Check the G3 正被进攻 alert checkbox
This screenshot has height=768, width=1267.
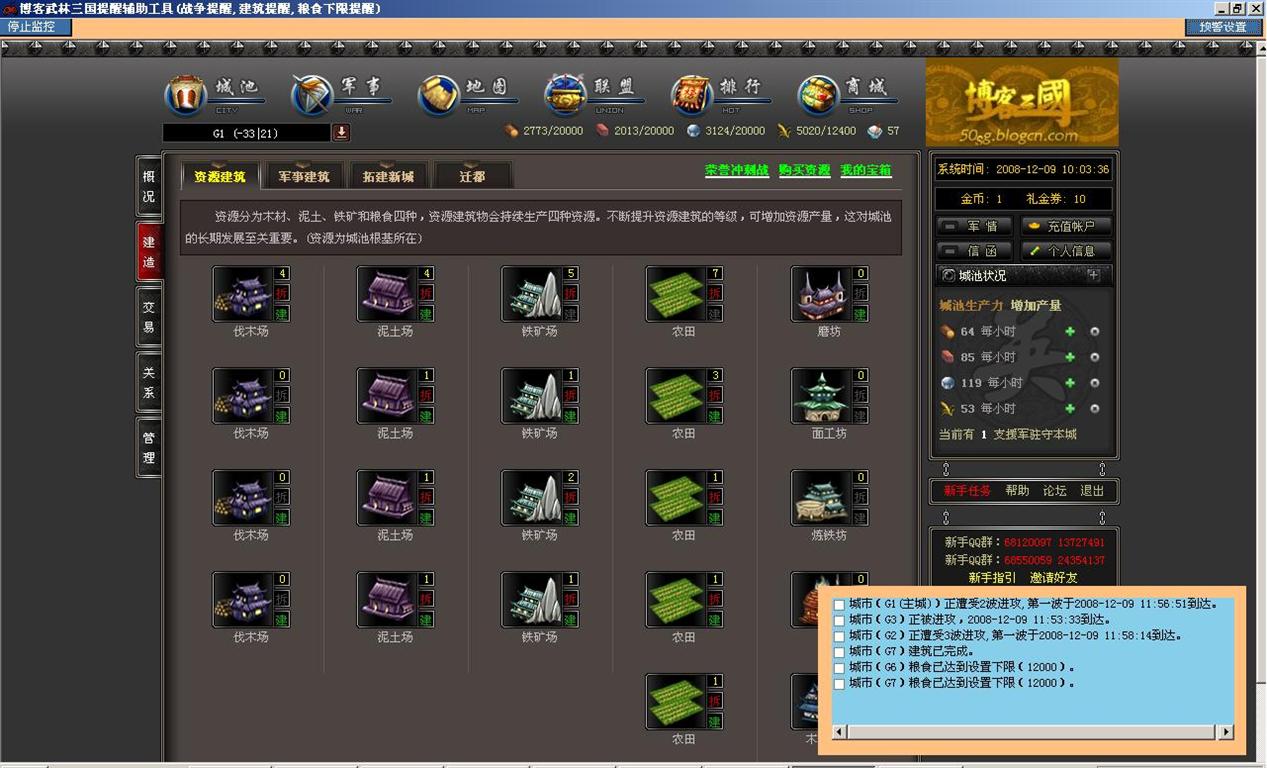pyautogui.click(x=839, y=620)
